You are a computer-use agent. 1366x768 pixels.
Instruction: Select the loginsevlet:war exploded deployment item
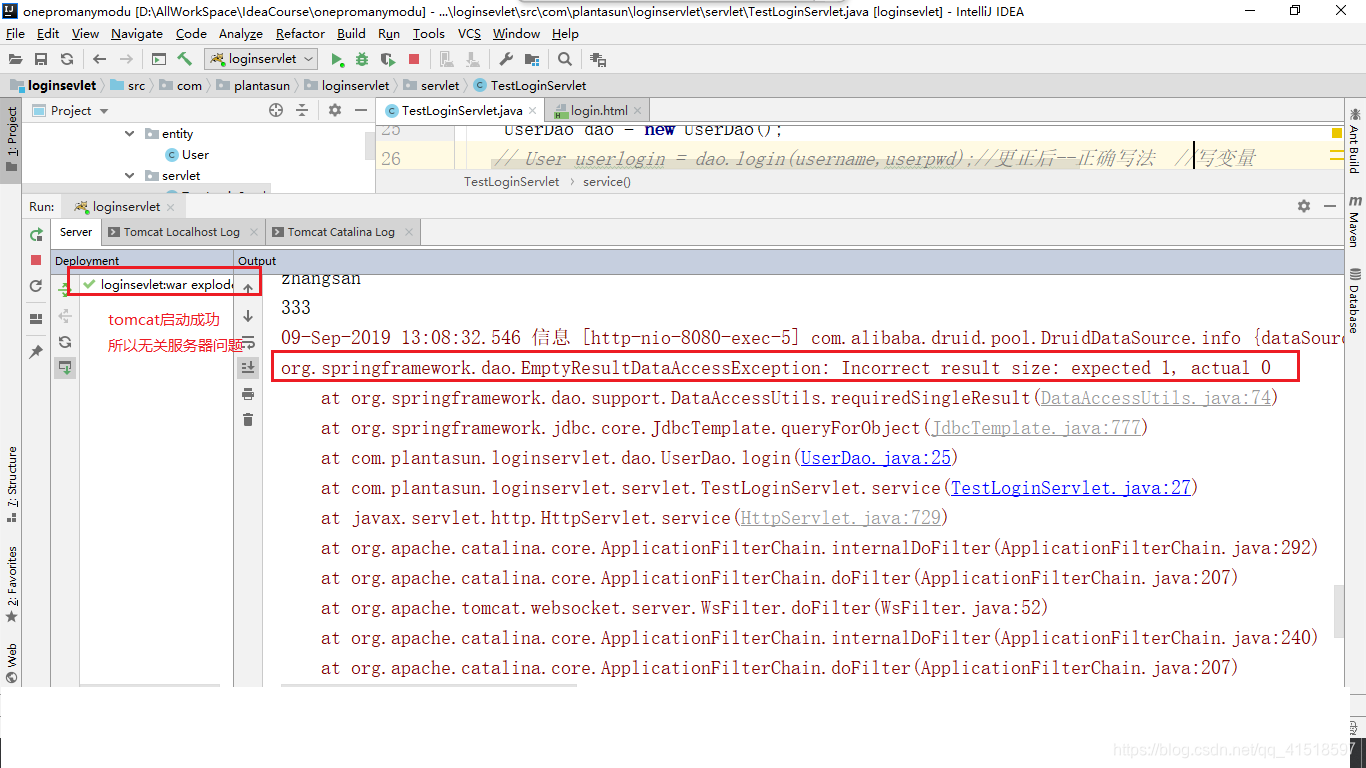tap(160, 285)
